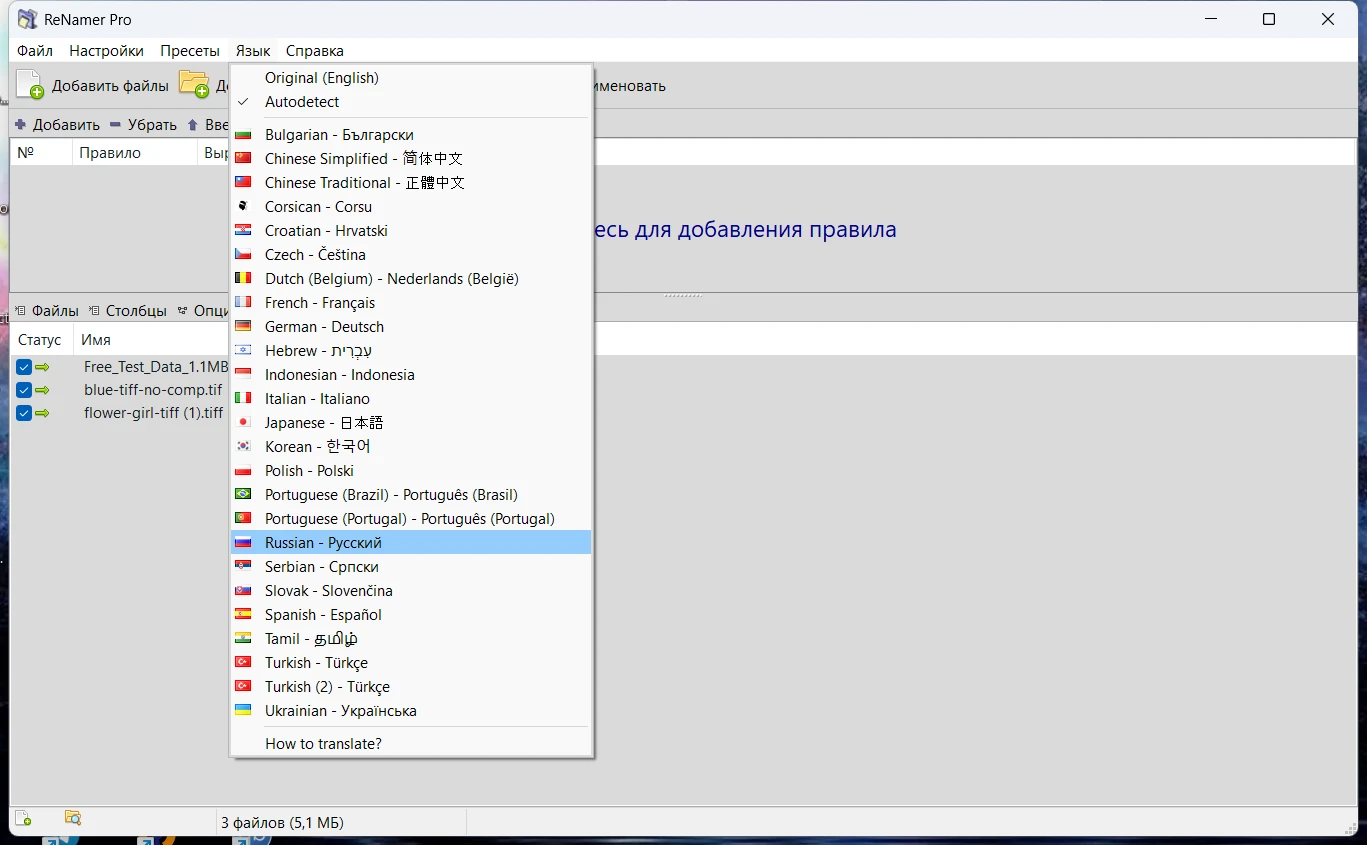The image size is (1367, 845).
Task: Uncheck the blue-tiff-no-comp.tif checkbox
Action: point(24,390)
